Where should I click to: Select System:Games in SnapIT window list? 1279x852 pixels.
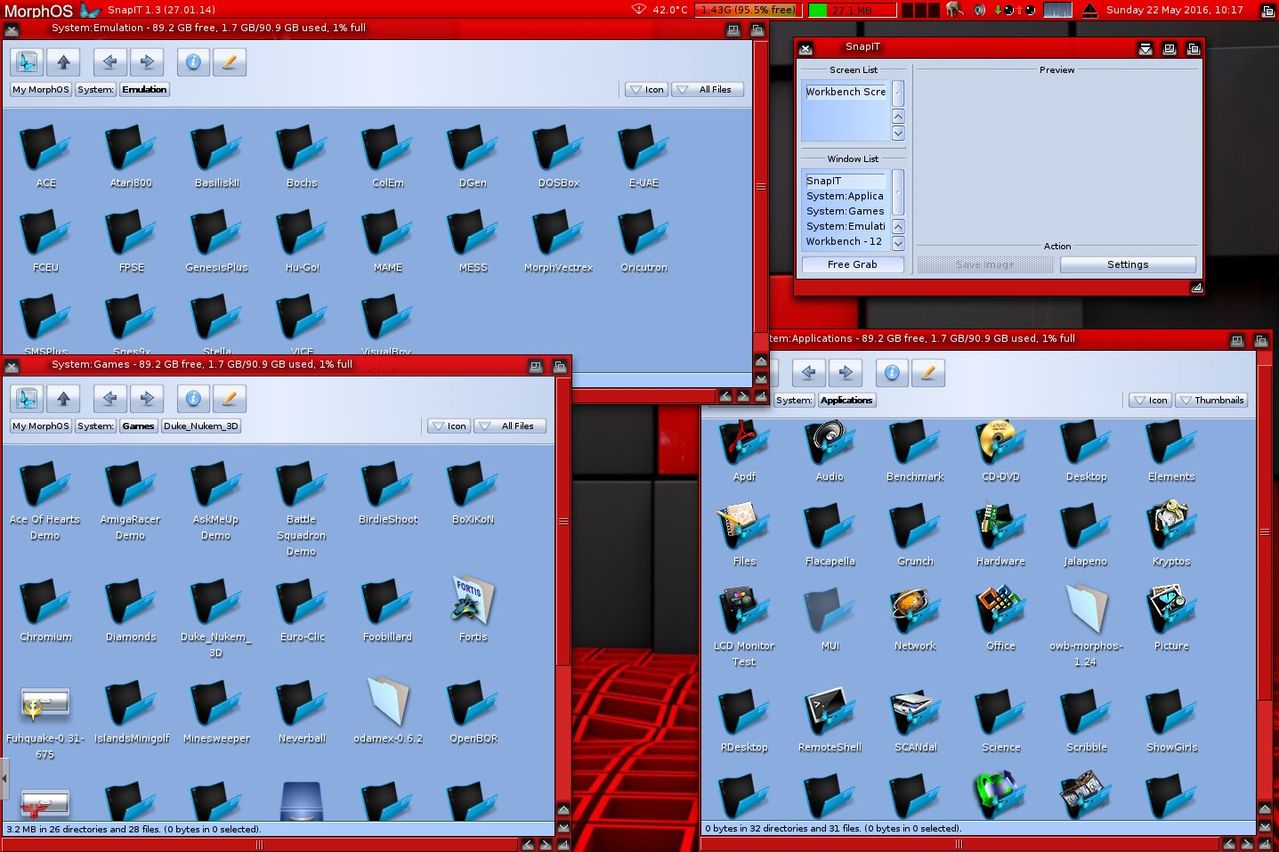(x=845, y=211)
